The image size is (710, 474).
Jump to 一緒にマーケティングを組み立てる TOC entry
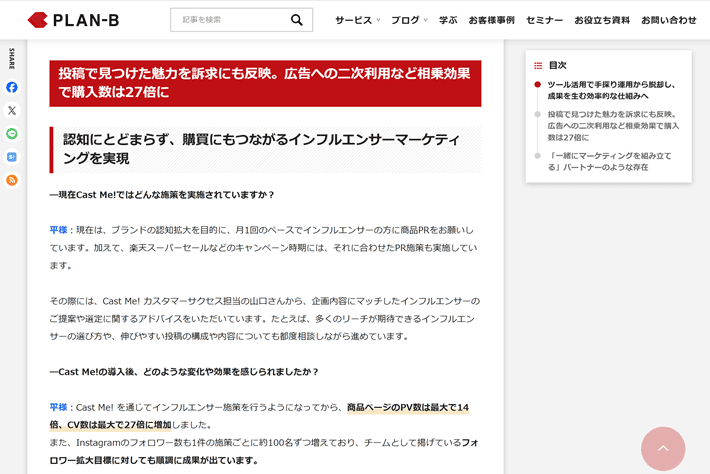(609, 162)
